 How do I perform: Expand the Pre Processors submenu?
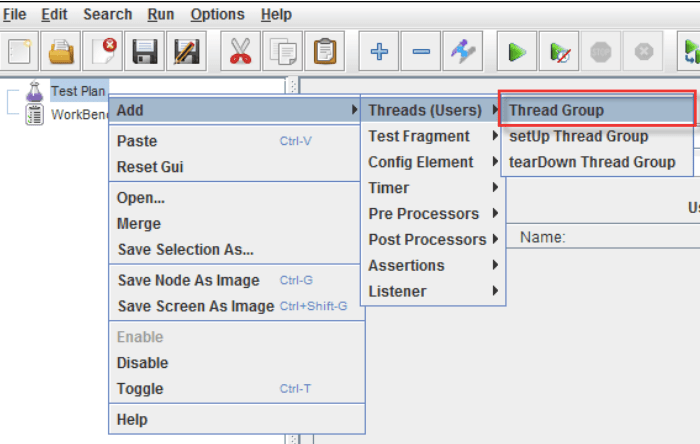tap(433, 214)
